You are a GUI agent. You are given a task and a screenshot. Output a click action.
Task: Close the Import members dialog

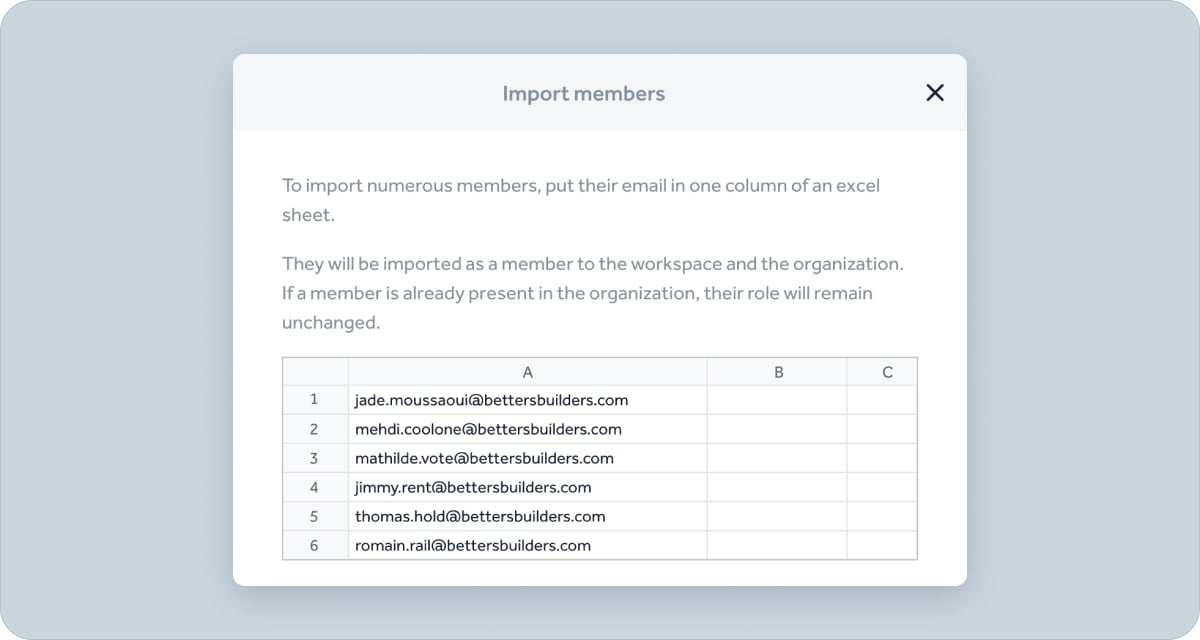coord(934,93)
